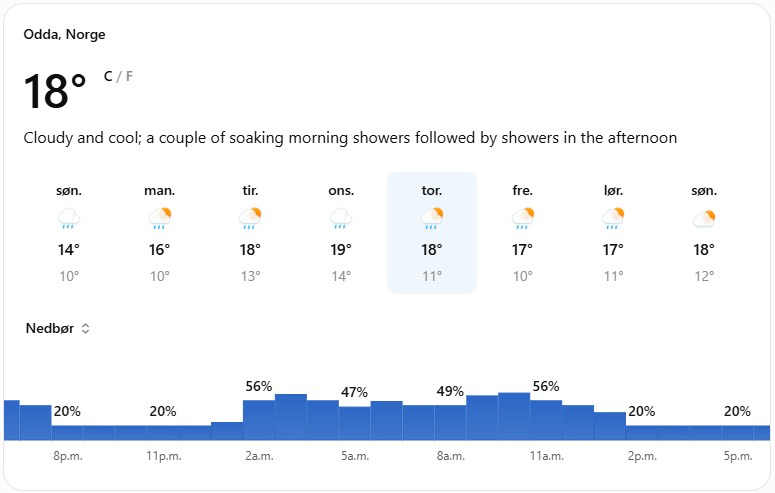Click the first Sunday rain cloud icon
775x493 pixels.
pos(69,218)
